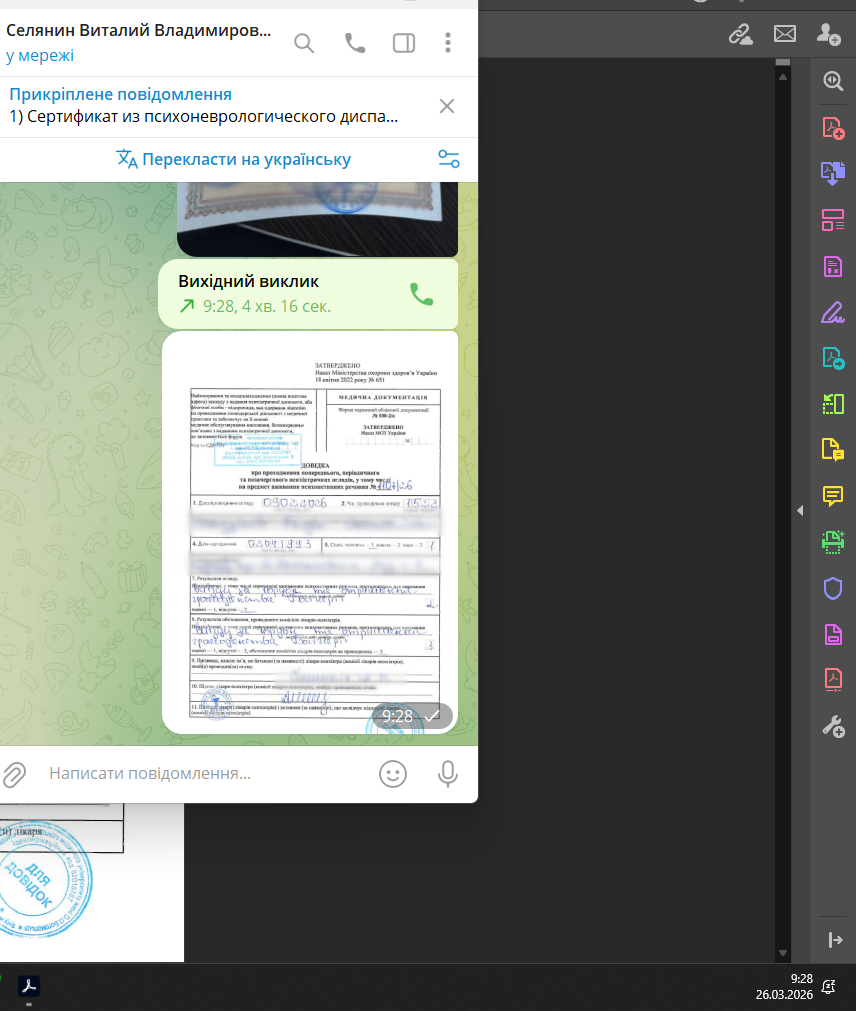The height and width of the screenshot is (1011, 856).
Task: Open Acrobat Combine Files tool
Action: [833, 173]
